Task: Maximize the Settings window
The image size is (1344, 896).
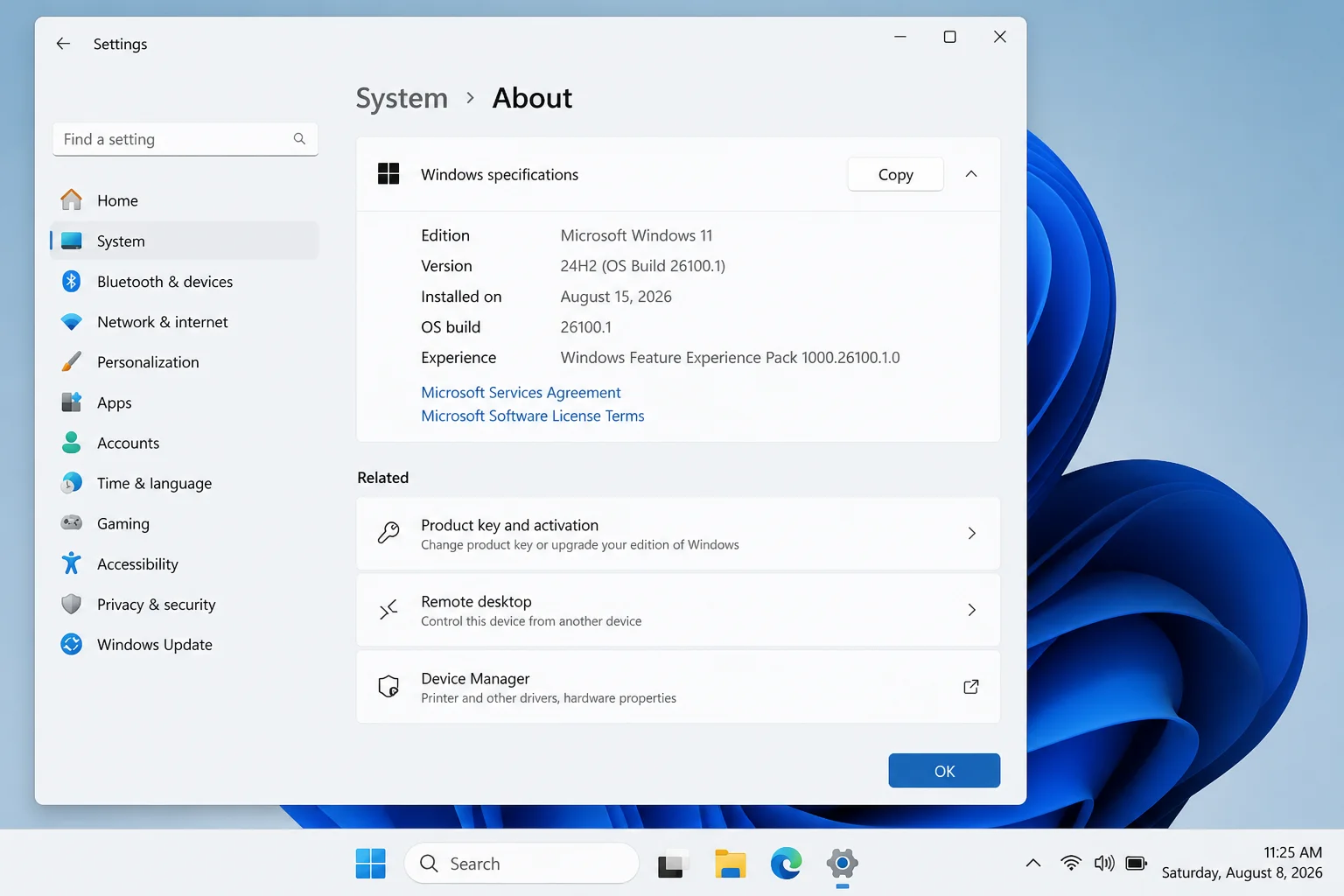Action: [x=949, y=37]
